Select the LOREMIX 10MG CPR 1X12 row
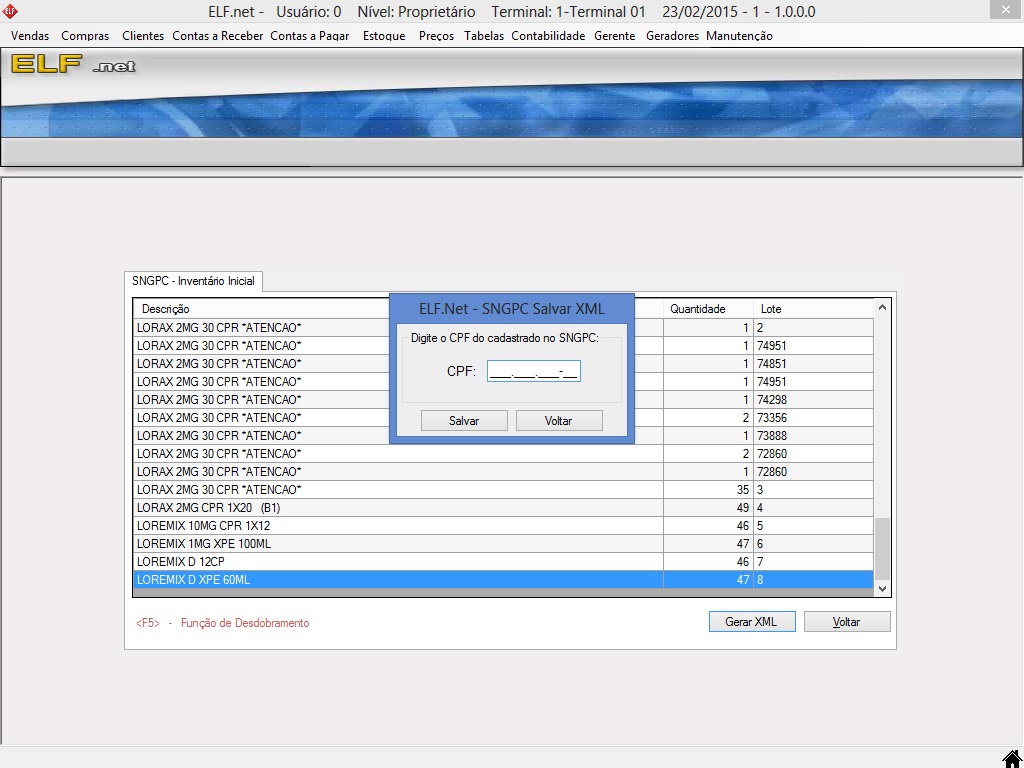Image resolution: width=1024 pixels, height=768 pixels. [503, 526]
